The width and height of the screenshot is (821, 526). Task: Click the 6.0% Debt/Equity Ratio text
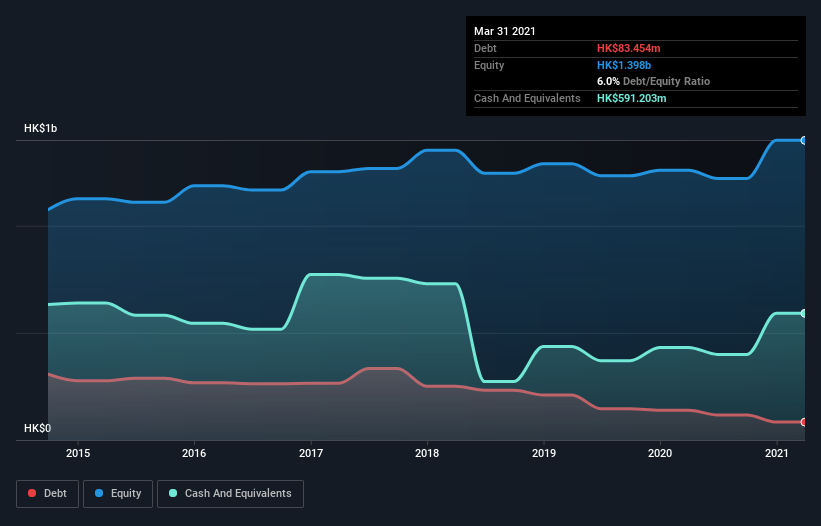tap(653, 82)
